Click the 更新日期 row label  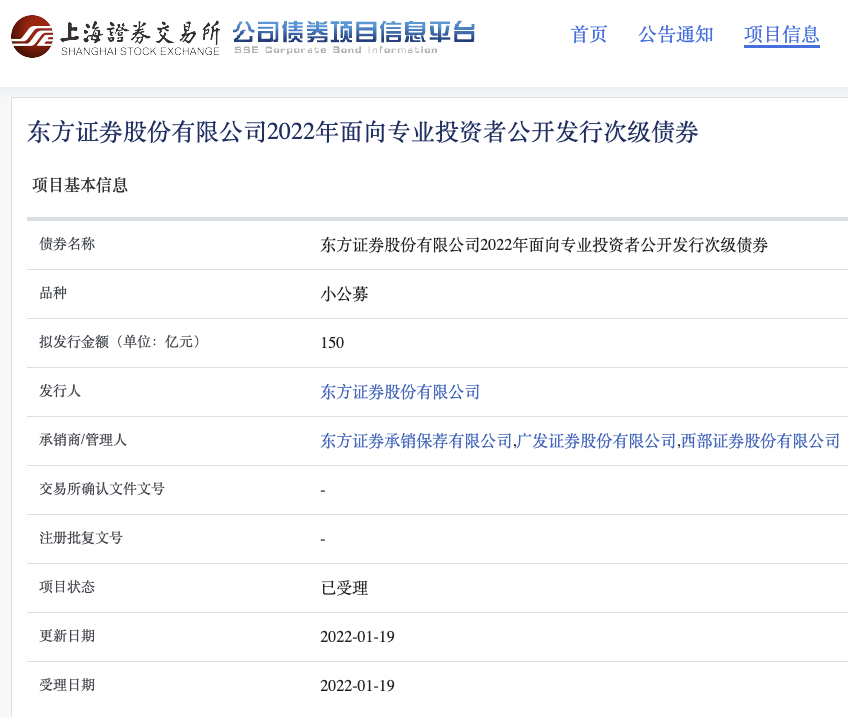(67, 636)
